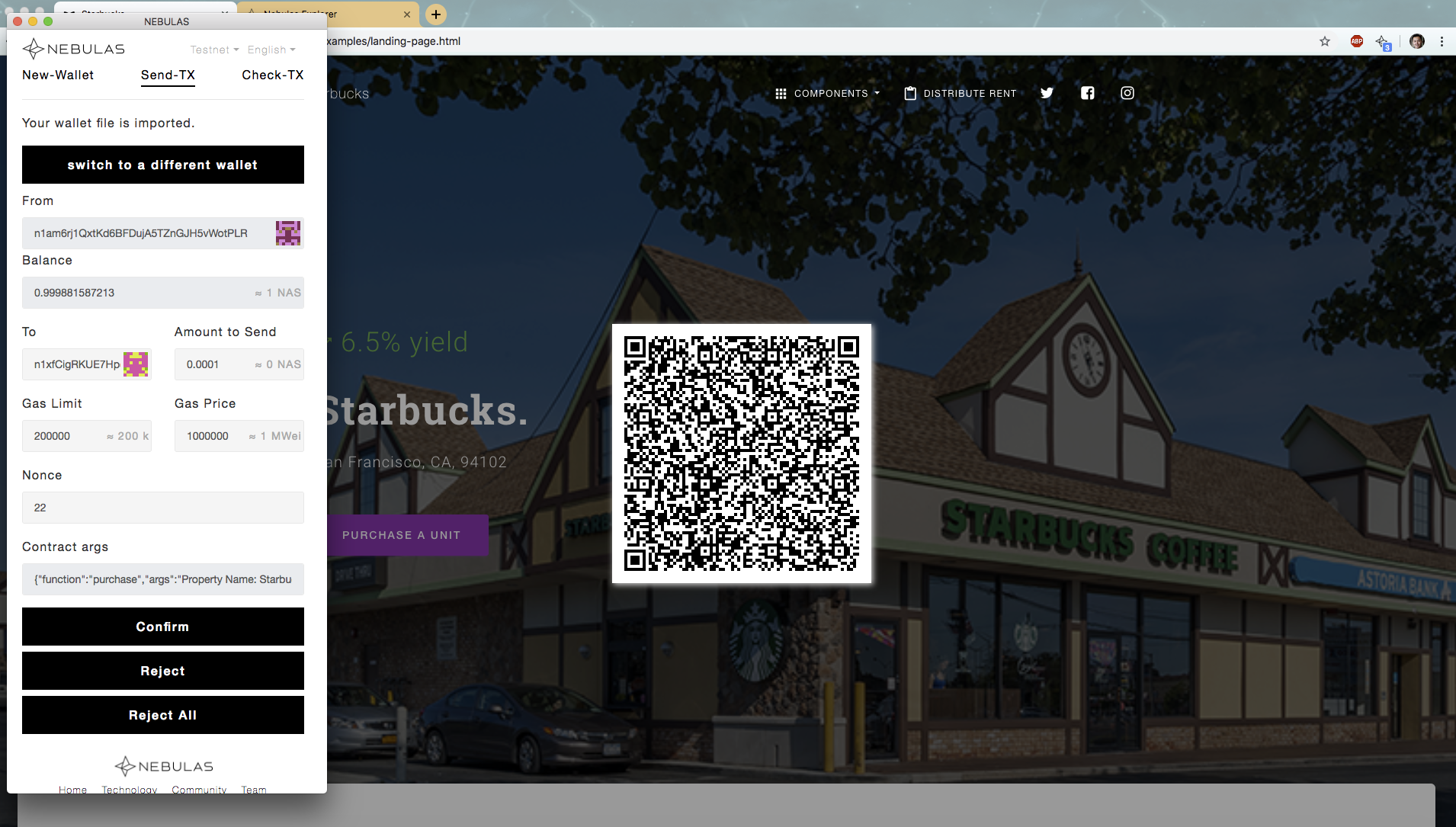Click the Reject button

(163, 671)
